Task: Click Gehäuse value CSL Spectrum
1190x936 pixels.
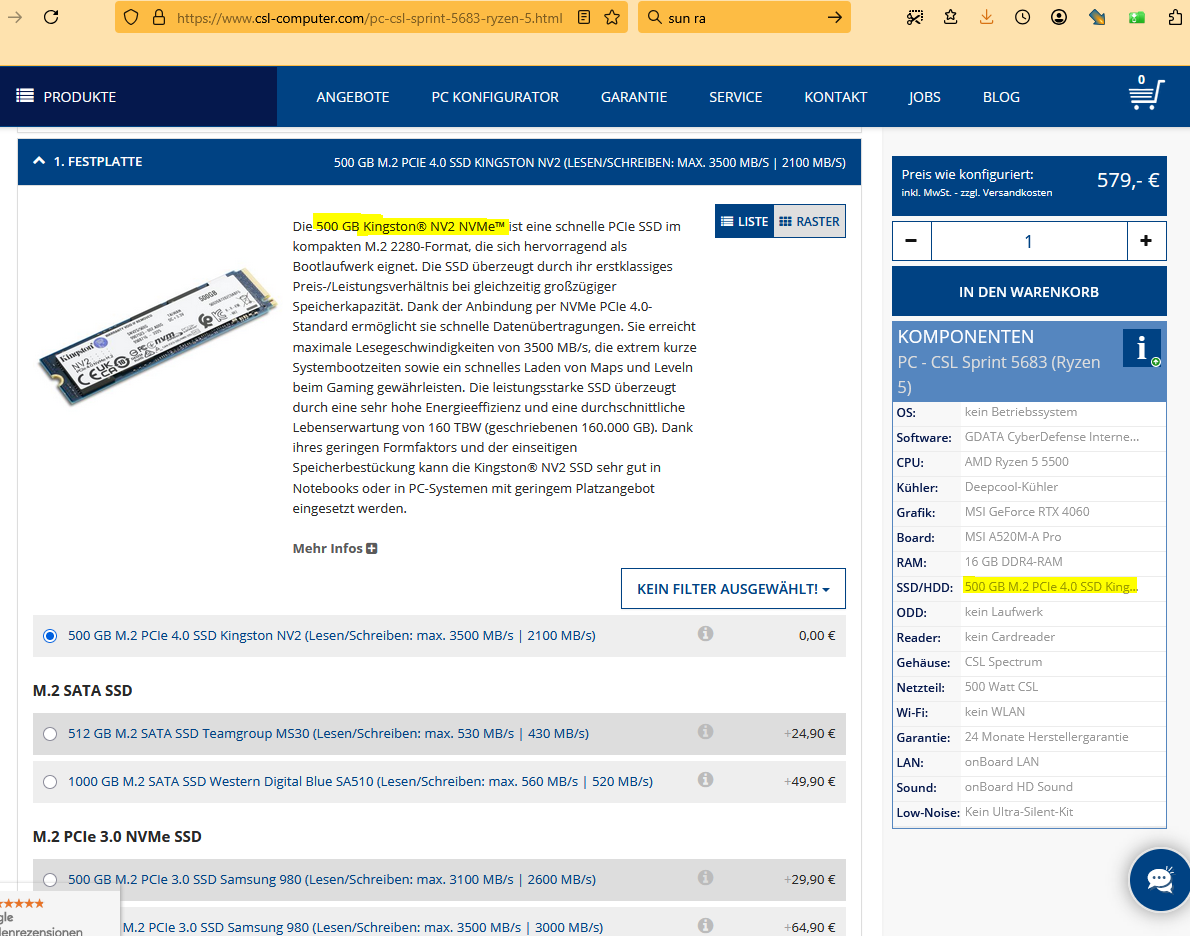Action: [x=1003, y=662]
